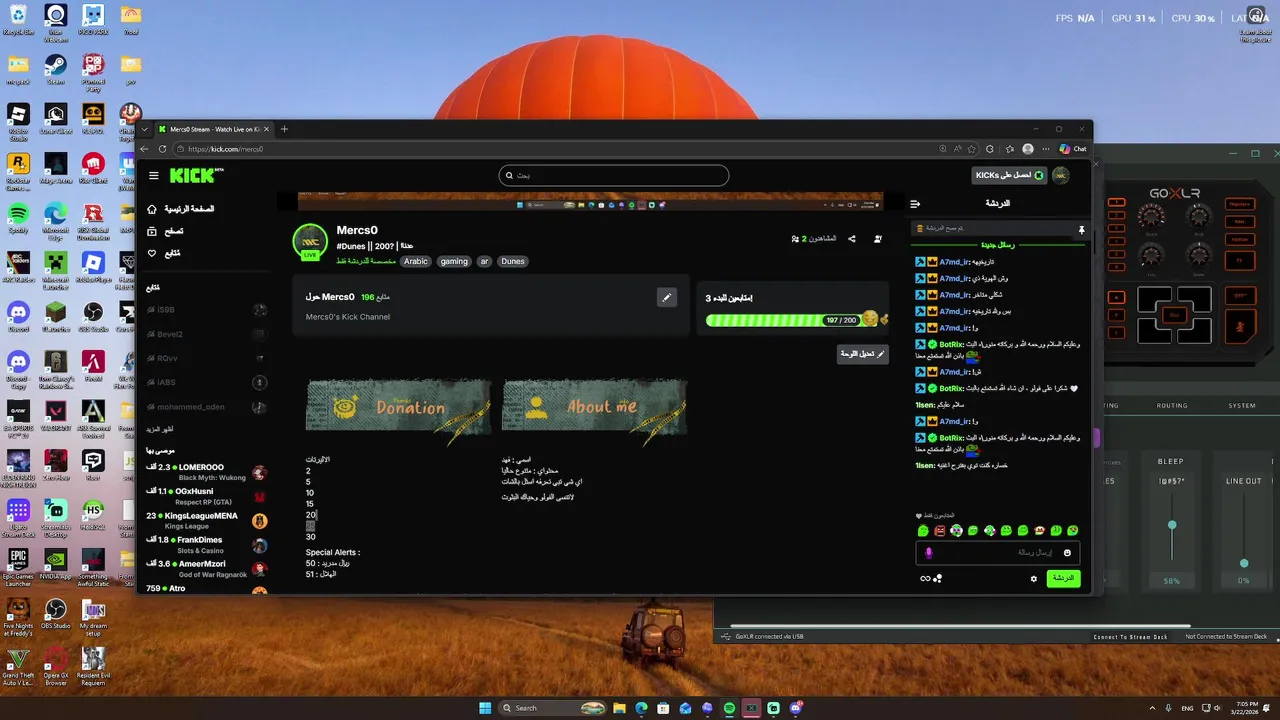Expand show more followed channels
The image size is (1280, 720).
[x=160, y=429]
